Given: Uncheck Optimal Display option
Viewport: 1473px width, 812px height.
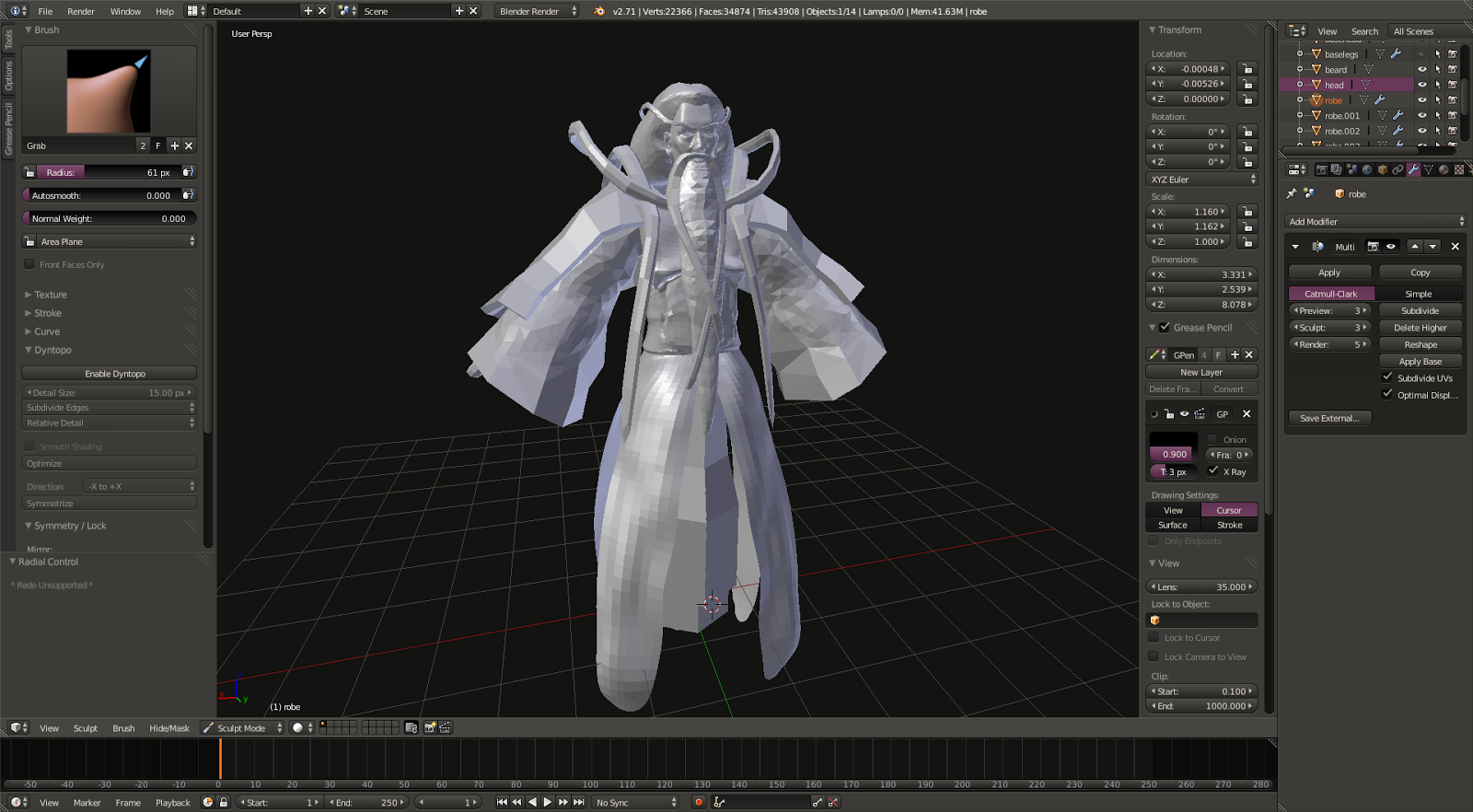Looking at the screenshot, I should [1387, 394].
